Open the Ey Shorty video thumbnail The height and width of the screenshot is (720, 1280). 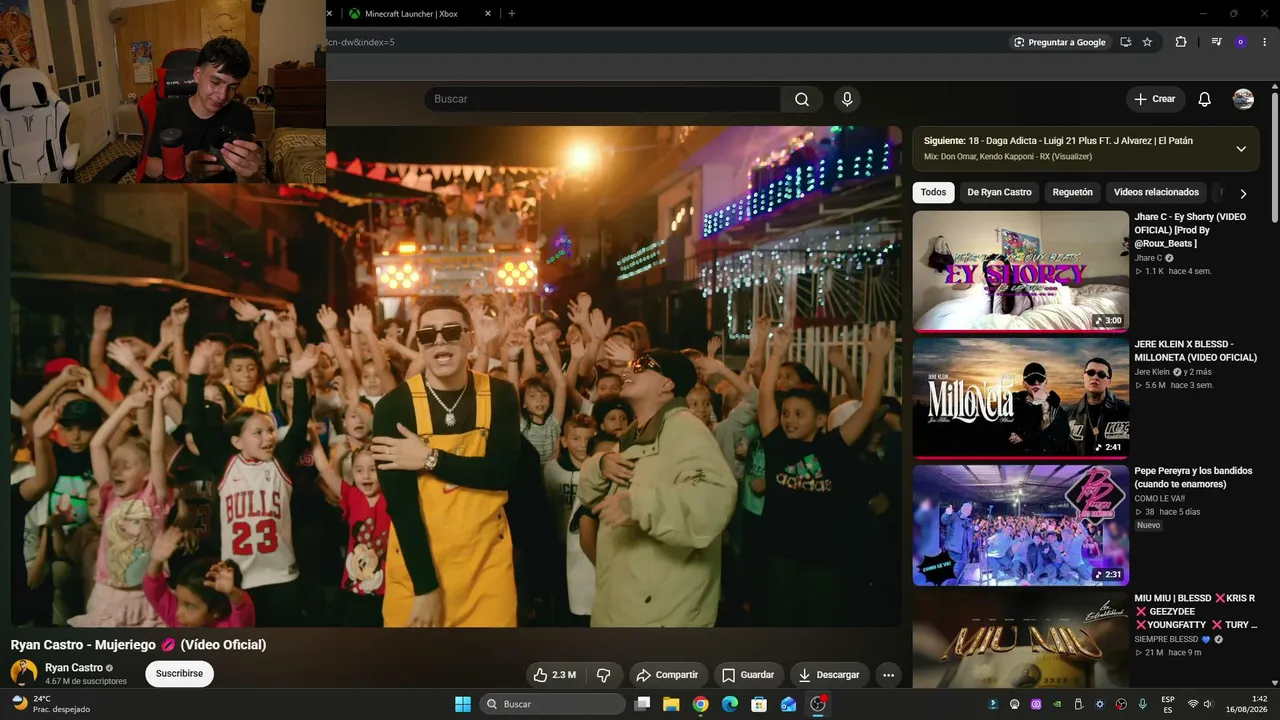1020,271
